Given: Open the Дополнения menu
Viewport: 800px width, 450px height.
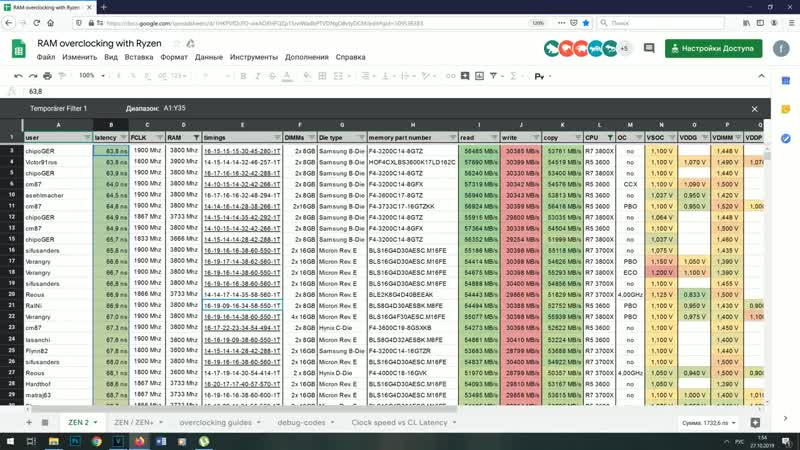Looking at the screenshot, I should [307, 57].
